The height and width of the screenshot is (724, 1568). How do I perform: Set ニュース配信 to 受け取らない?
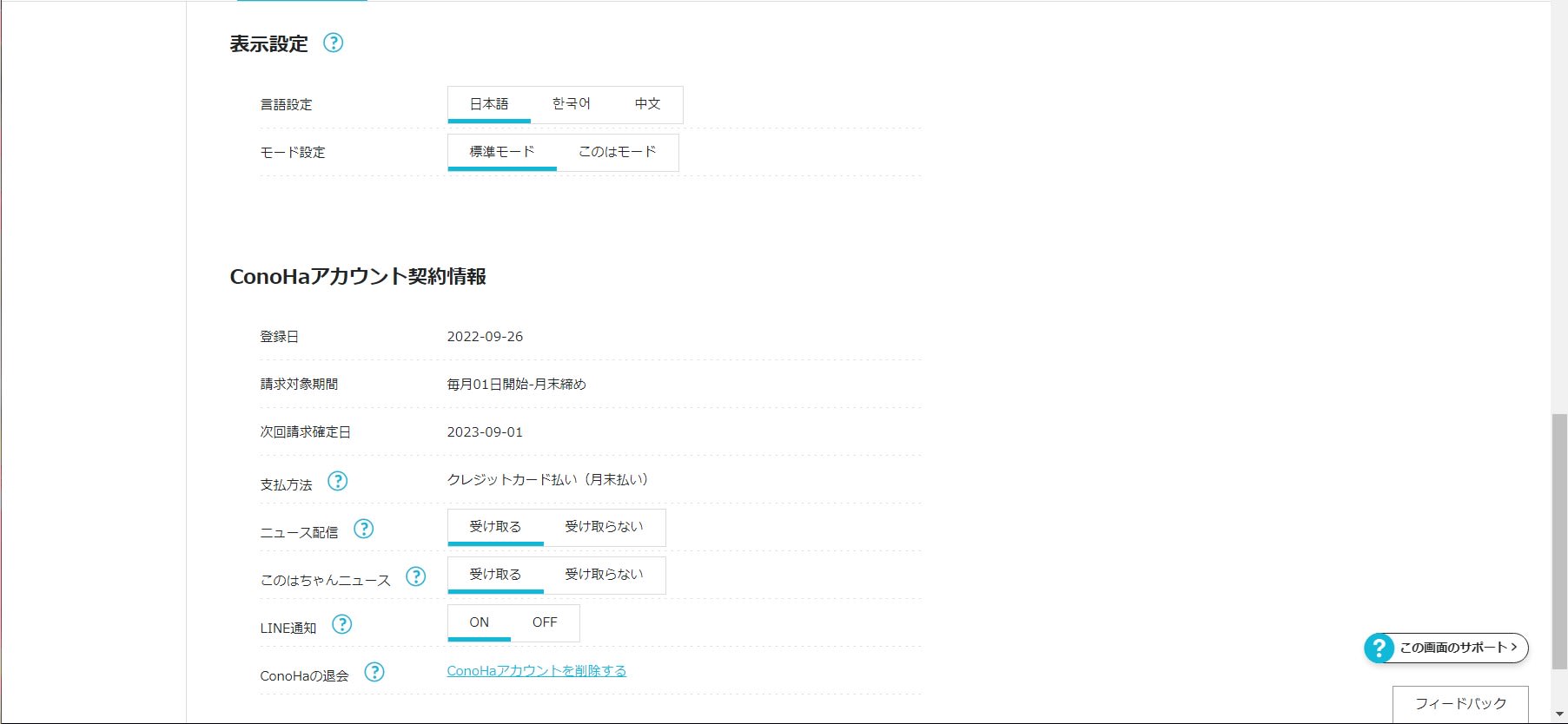[x=605, y=527]
